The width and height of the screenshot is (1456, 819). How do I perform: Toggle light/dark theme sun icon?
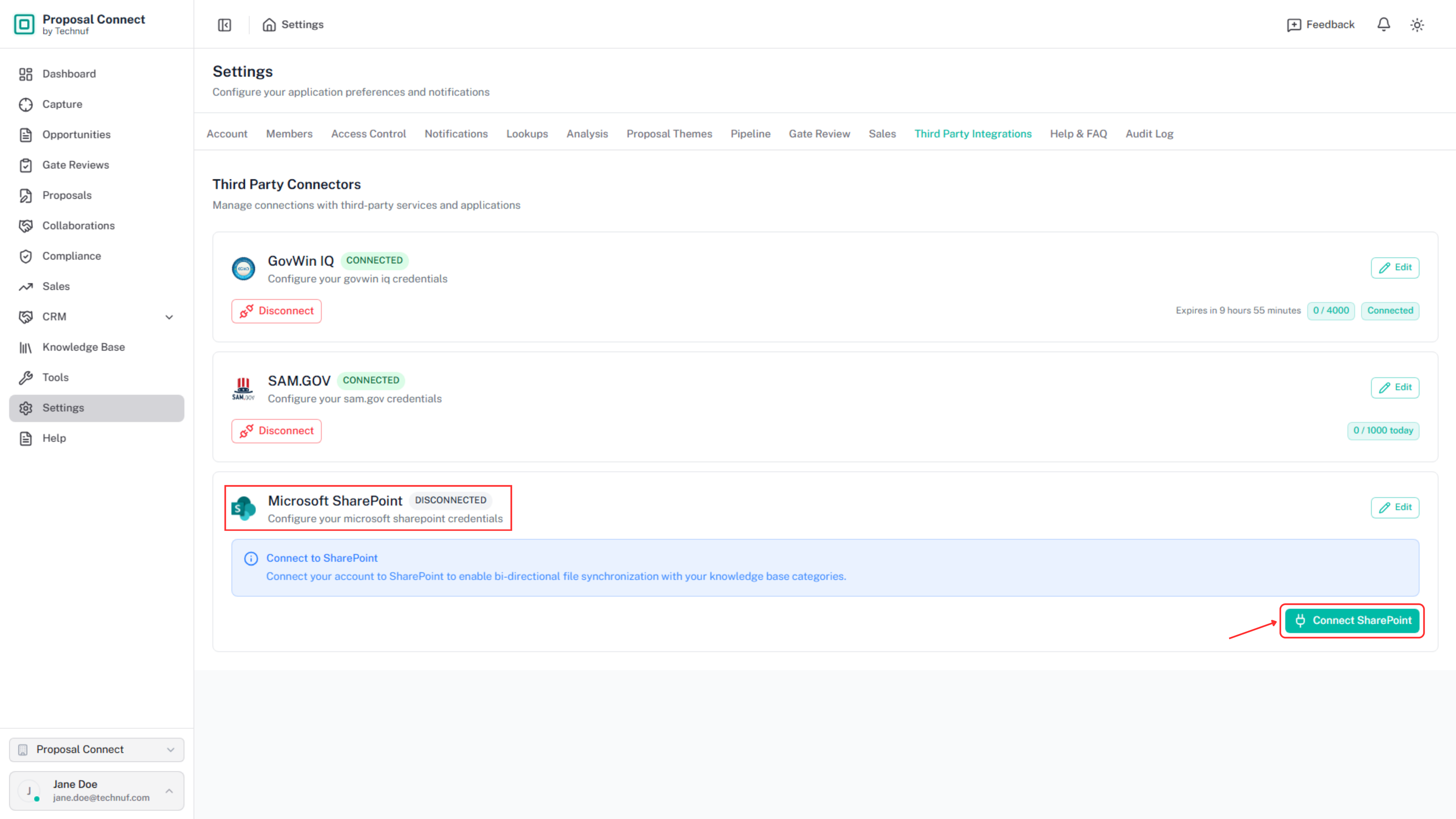click(1417, 25)
